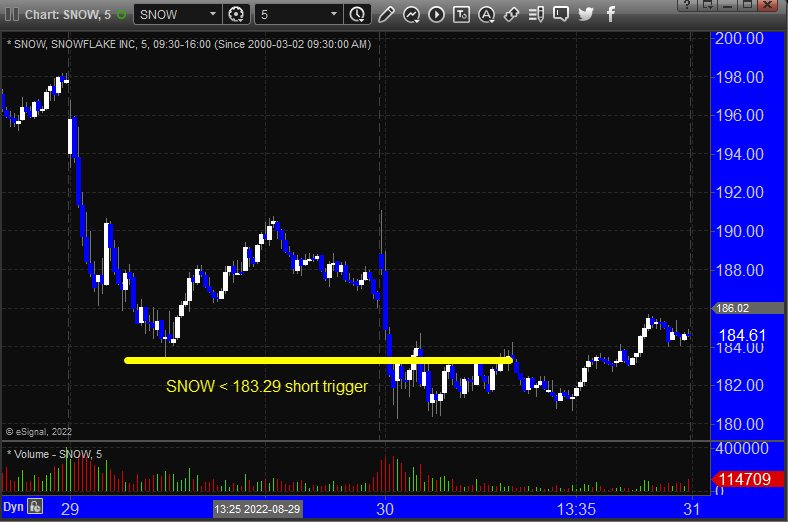Viewport: 788px width, 522px height.
Task: Click the green link status circle
Action: point(122,15)
